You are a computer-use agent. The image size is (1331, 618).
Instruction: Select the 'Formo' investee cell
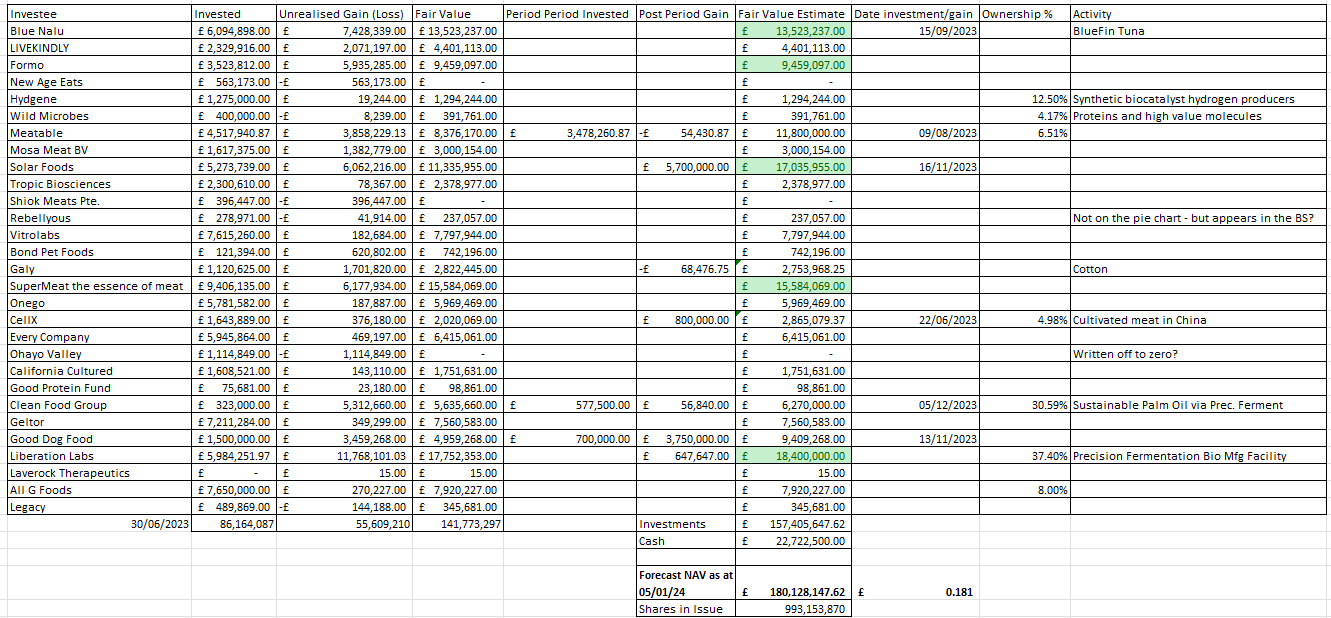pyautogui.click(x=99, y=65)
